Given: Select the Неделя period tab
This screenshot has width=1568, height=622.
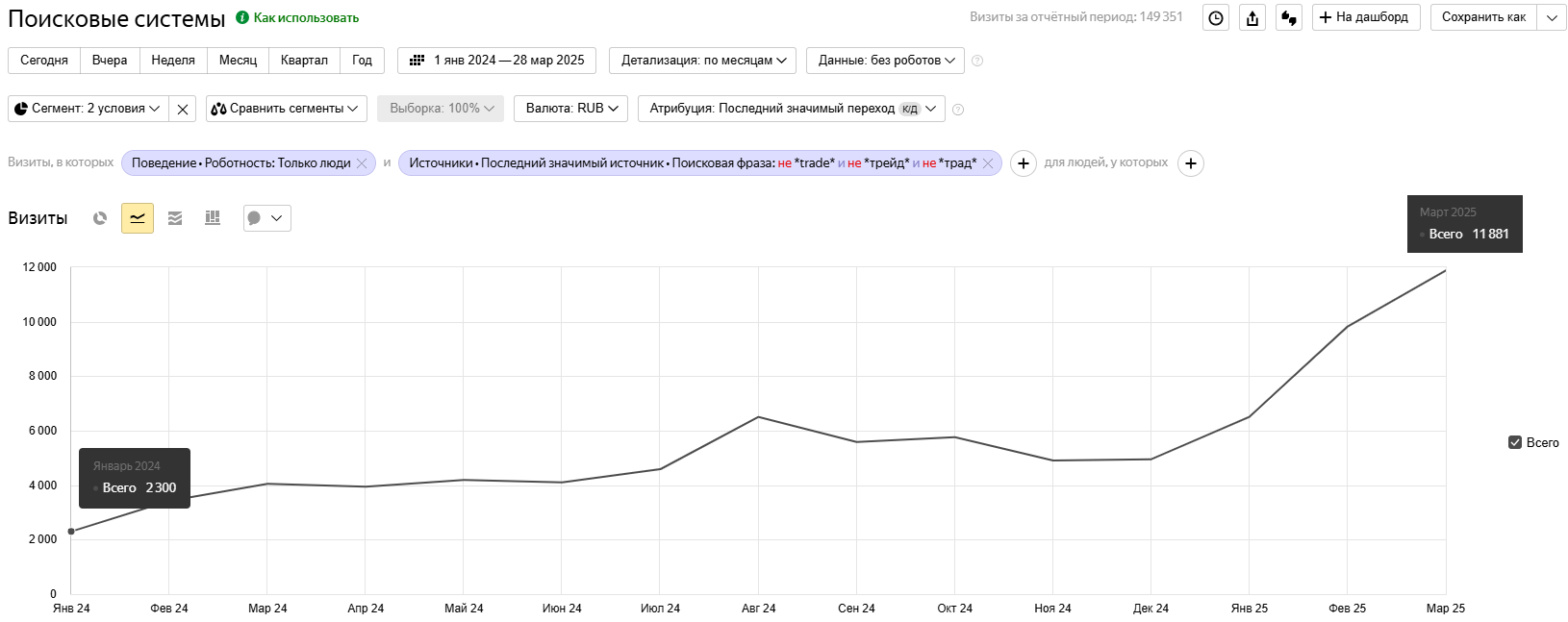Looking at the screenshot, I should [x=173, y=61].
